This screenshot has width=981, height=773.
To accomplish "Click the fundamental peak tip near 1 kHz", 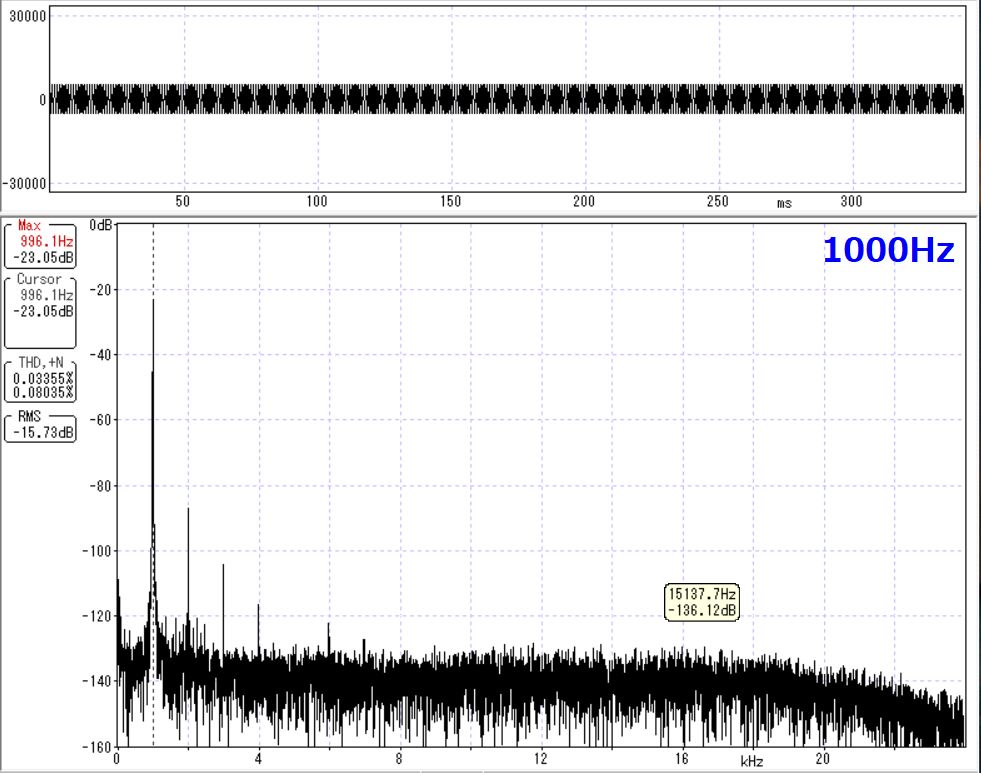I will 153,302.
